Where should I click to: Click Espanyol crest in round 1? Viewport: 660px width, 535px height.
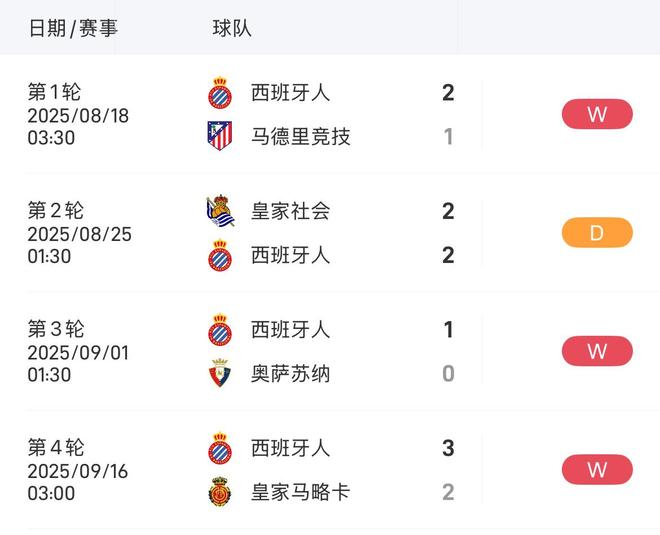219,93
